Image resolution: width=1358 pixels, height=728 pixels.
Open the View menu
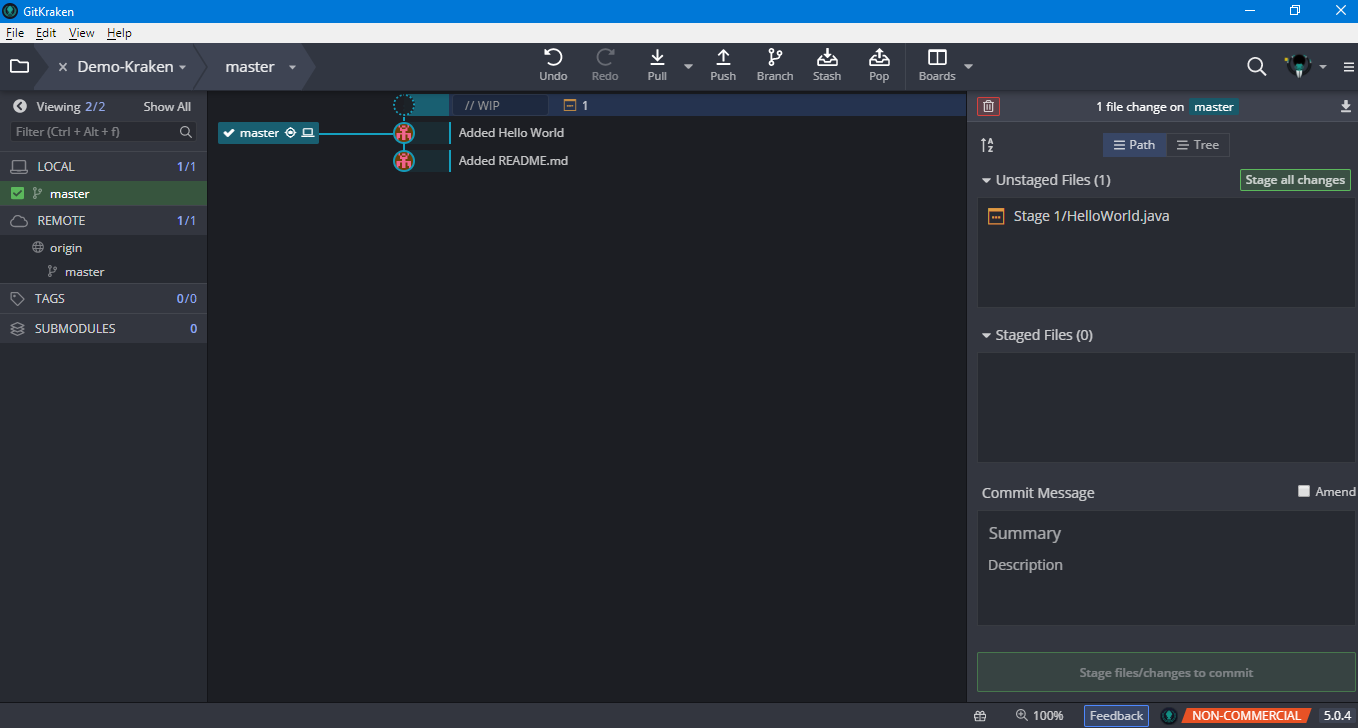(82, 33)
